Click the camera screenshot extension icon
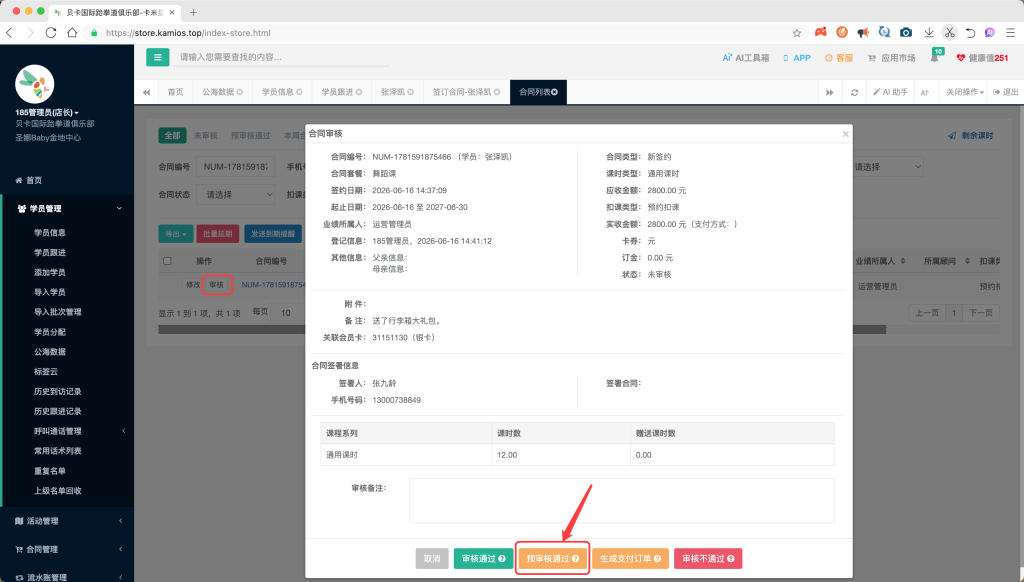This screenshot has height=582, width=1024. (906, 32)
